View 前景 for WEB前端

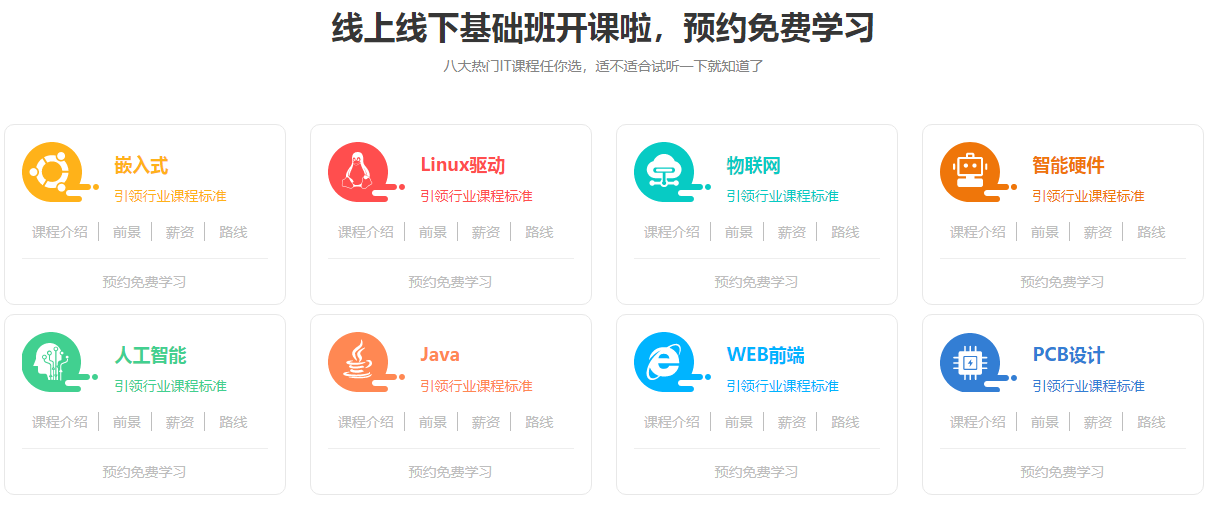pyautogui.click(x=738, y=422)
